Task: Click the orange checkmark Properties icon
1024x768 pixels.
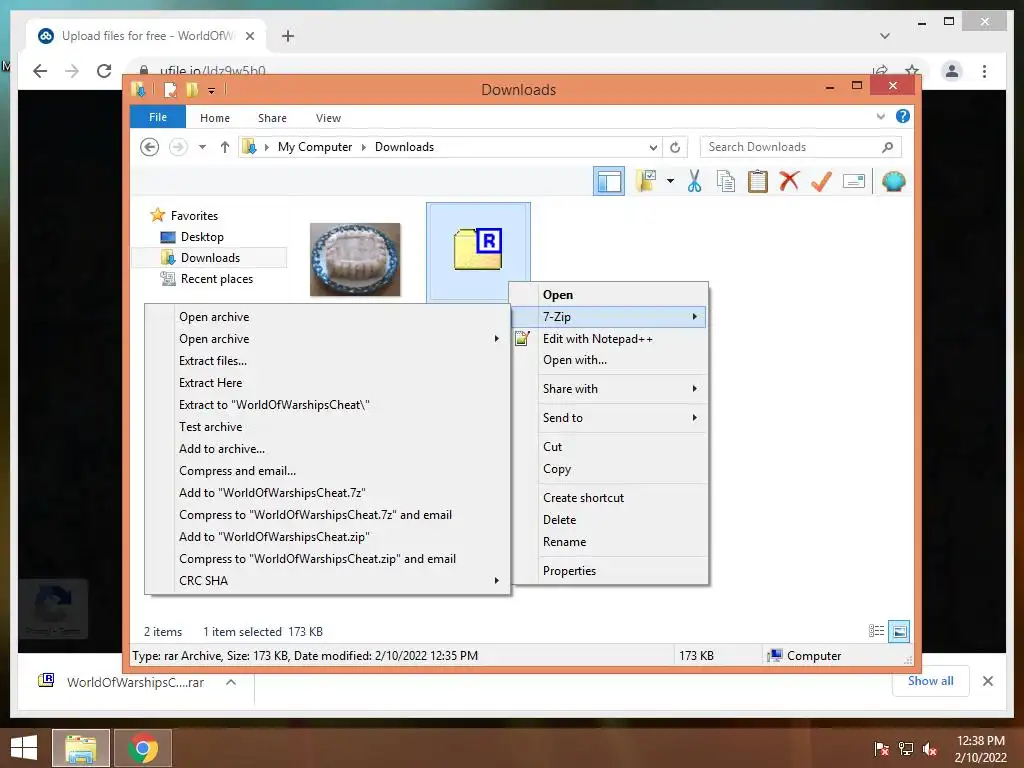Action: click(x=821, y=181)
